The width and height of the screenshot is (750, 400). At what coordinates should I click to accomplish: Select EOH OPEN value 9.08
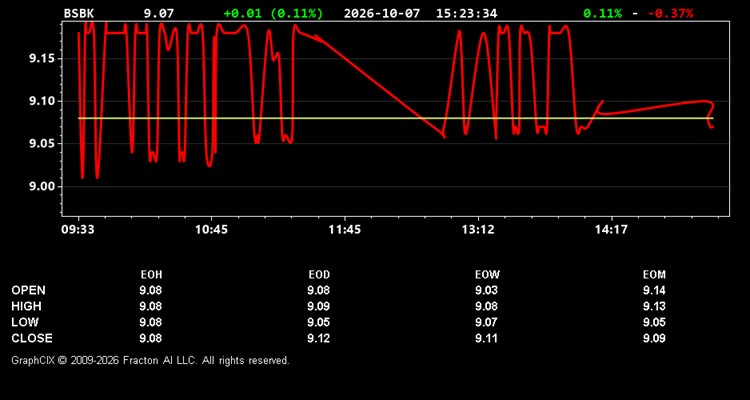pyautogui.click(x=151, y=290)
